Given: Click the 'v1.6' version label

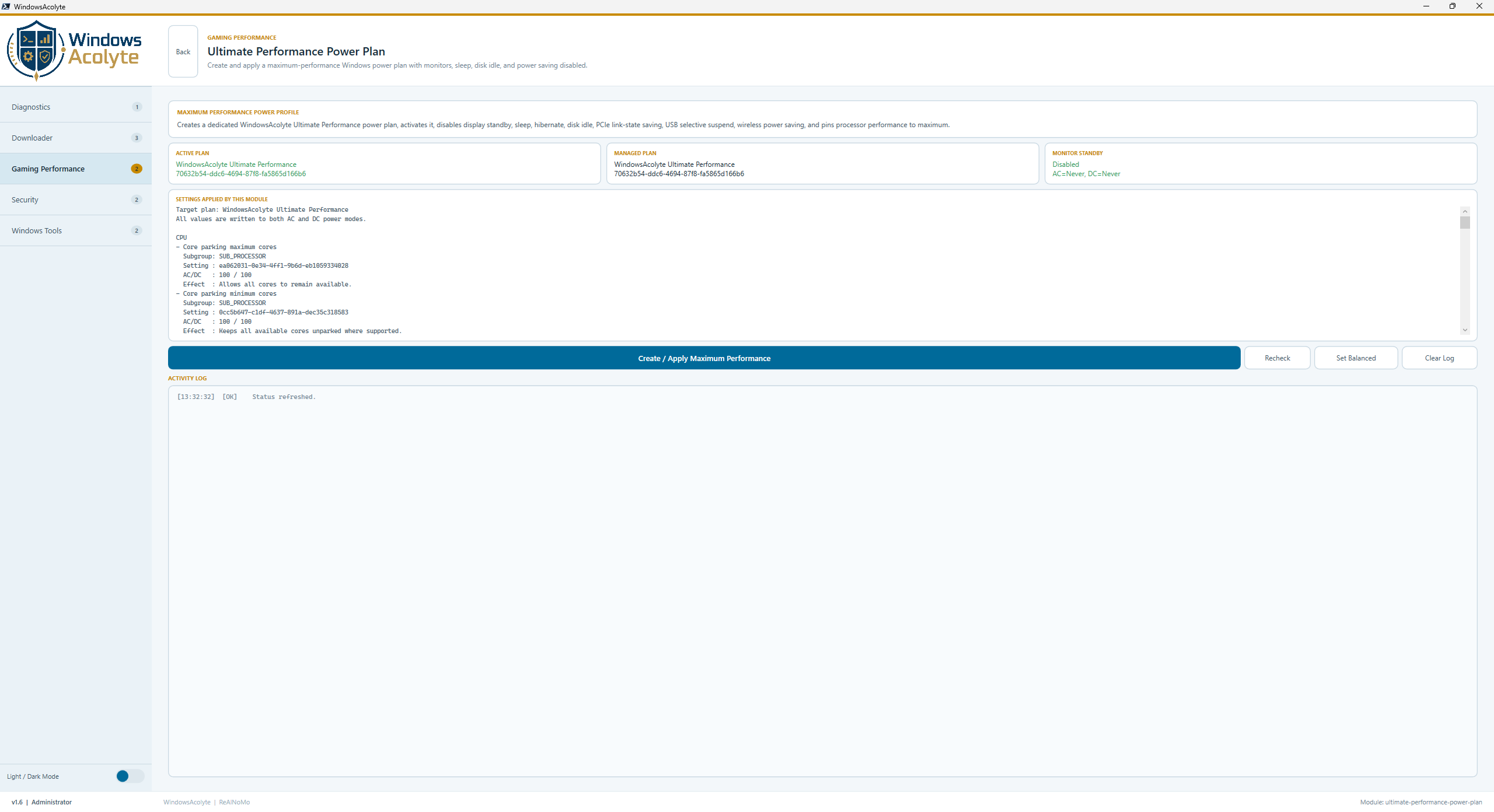Looking at the screenshot, I should 17,802.
